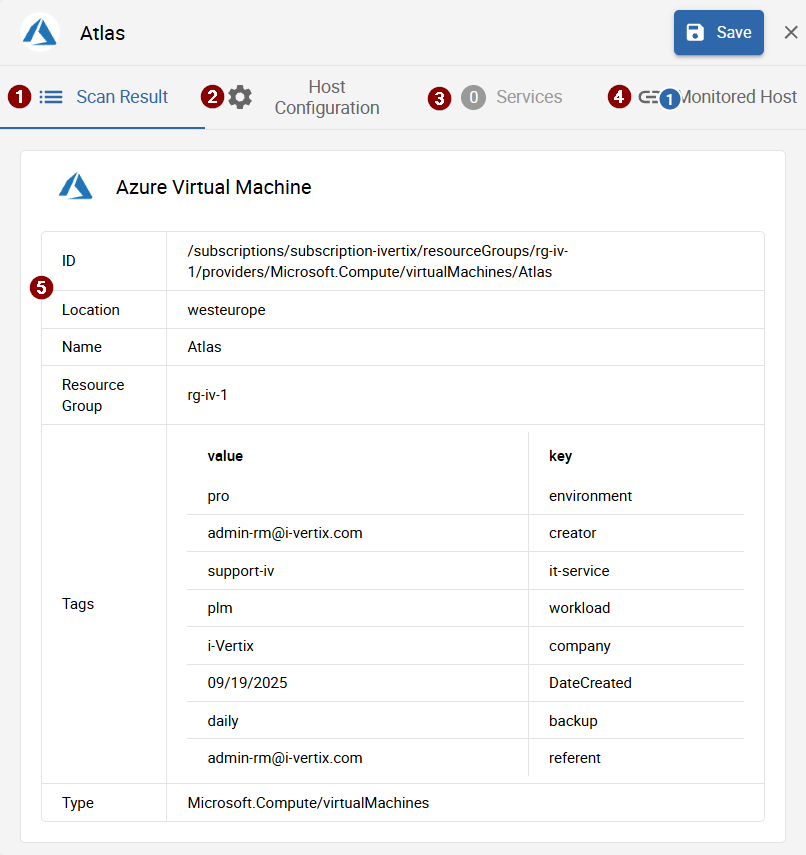The width and height of the screenshot is (806, 855).
Task: Click the Type row label
Action: point(77,803)
